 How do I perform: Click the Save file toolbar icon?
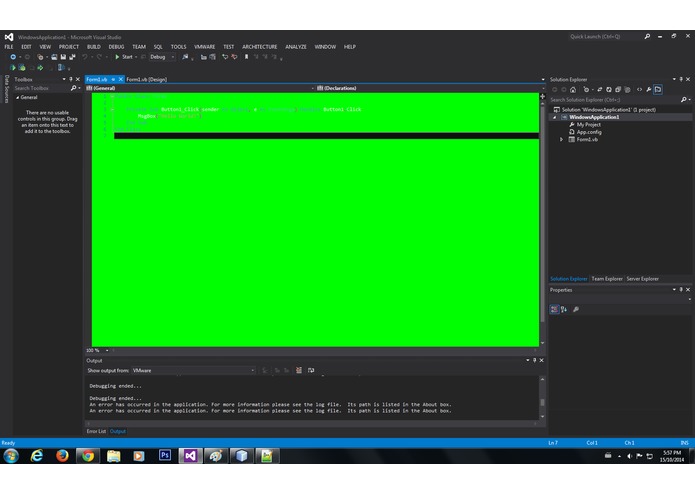click(x=63, y=57)
